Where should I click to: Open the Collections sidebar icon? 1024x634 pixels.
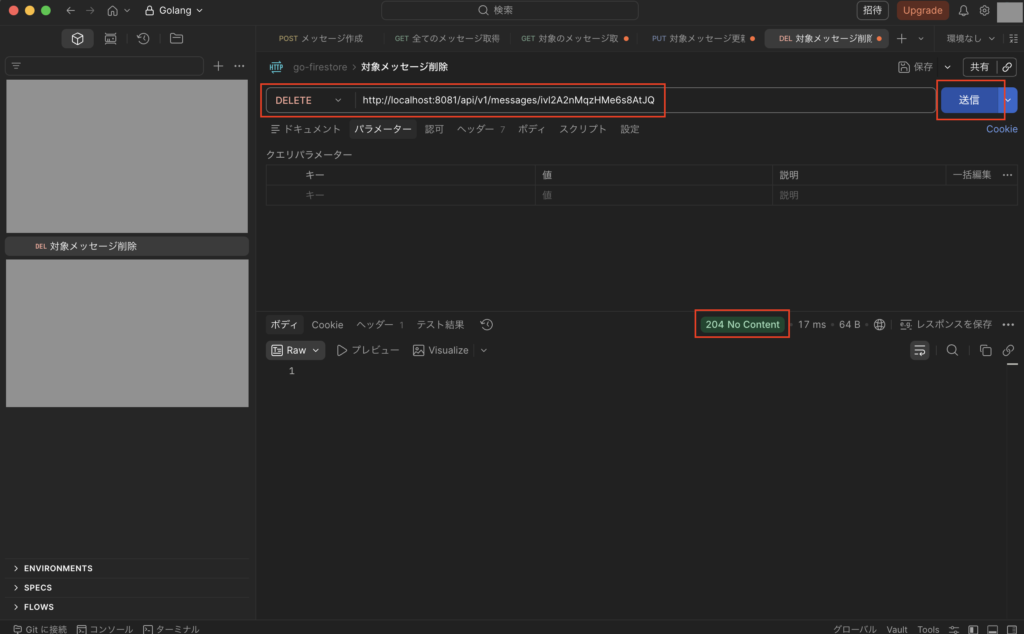point(77,38)
